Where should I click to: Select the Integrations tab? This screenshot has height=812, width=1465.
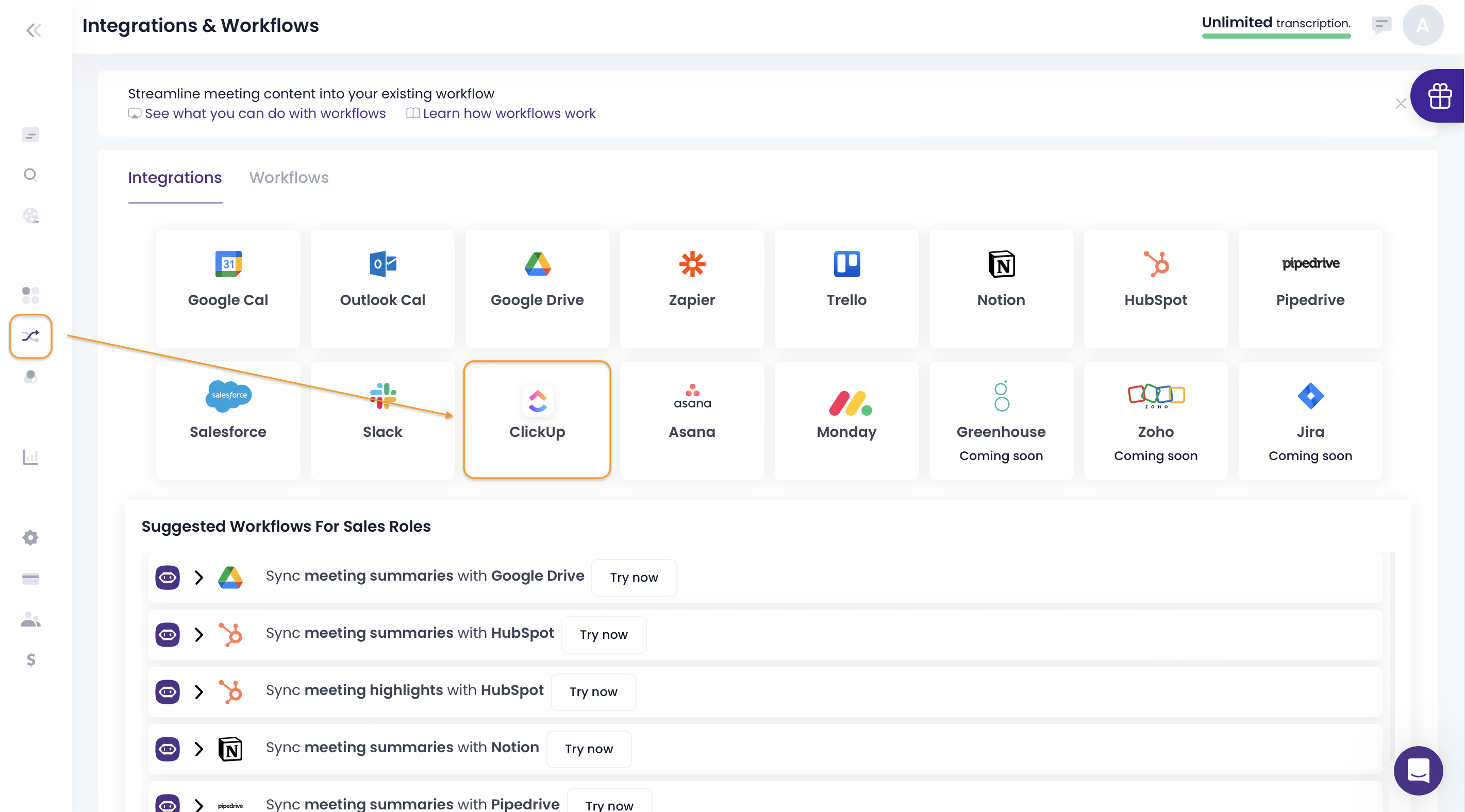tap(175, 177)
